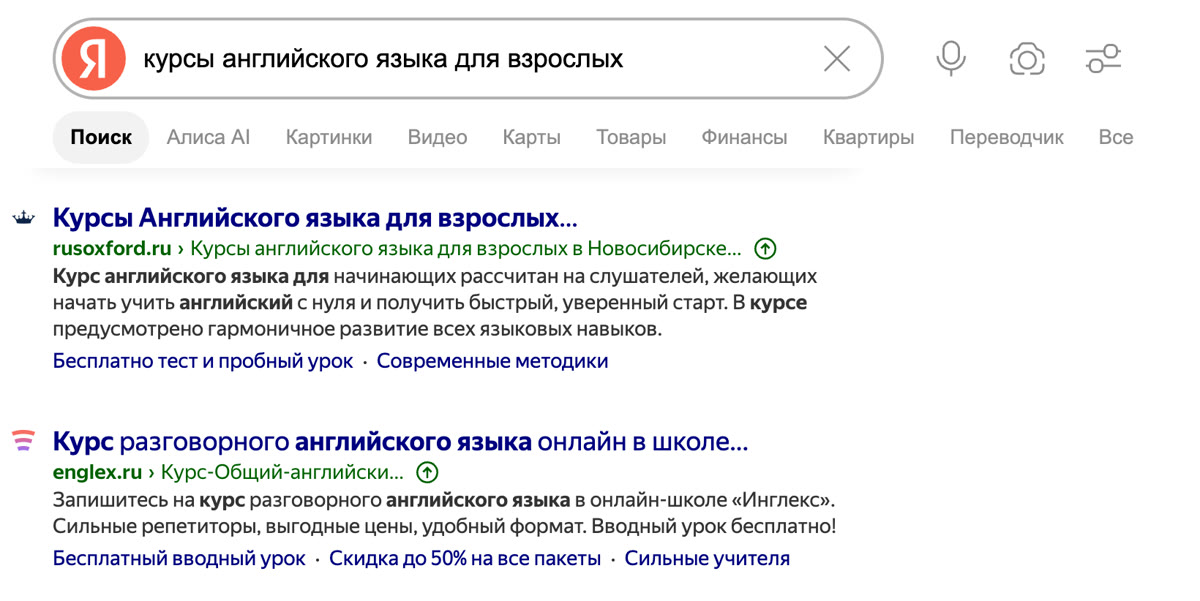The width and height of the screenshot is (1200, 601).
Task: Open breadcrumb Курсы английского языка для взрослых в Новосибирске
Action: (466, 248)
